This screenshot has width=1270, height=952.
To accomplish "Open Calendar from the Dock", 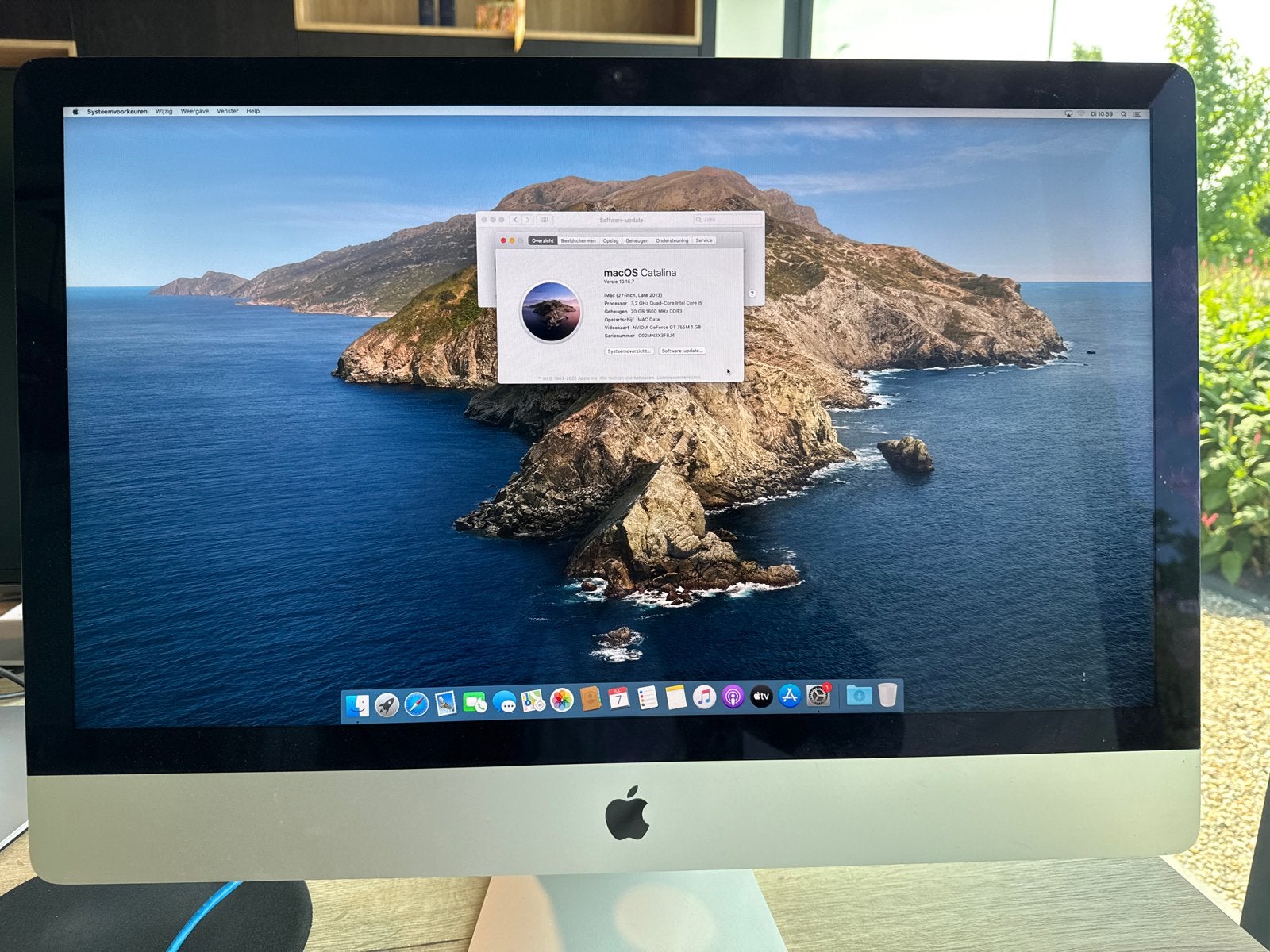I will tap(618, 698).
